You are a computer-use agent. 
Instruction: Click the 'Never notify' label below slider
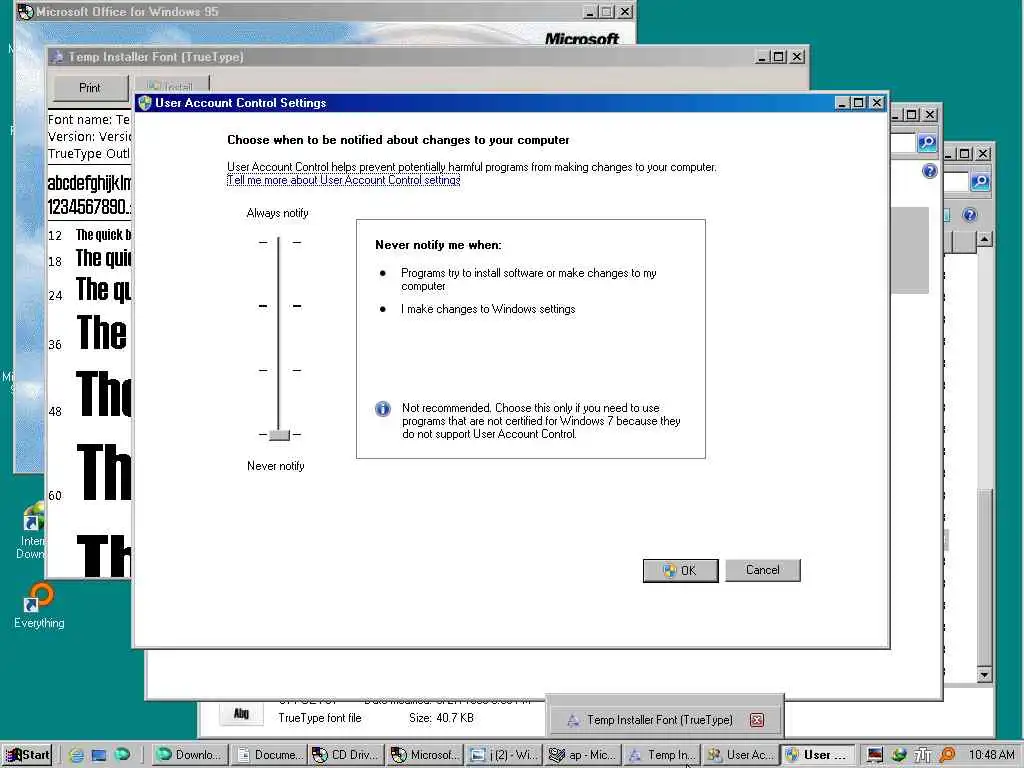pos(276,466)
